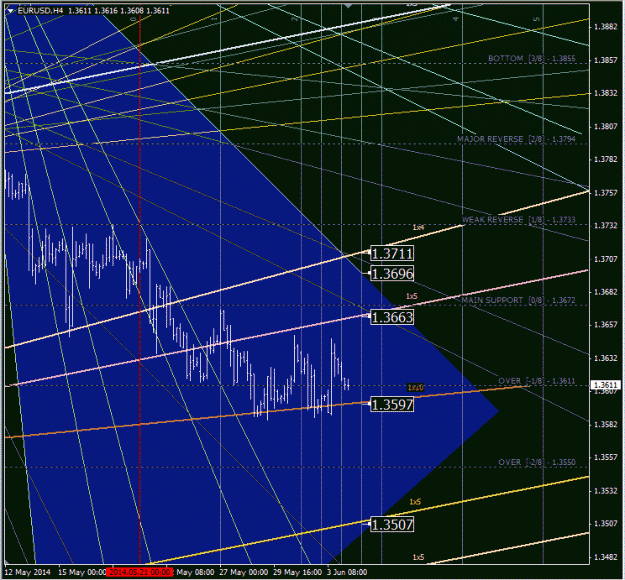Click the BOTTOM [3/8] - 1.3855 level label
The width and height of the screenshot is (625, 580).
pos(532,59)
